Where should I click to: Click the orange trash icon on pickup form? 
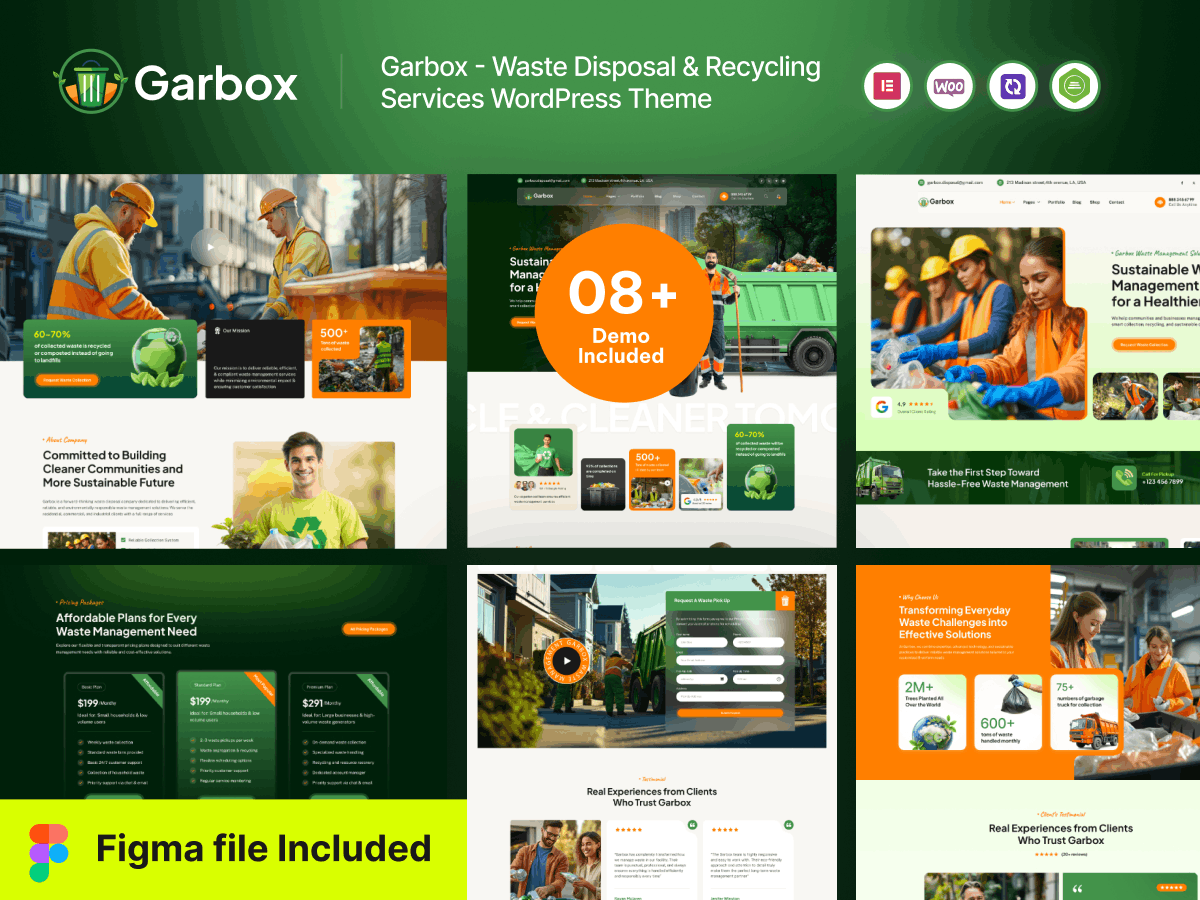tap(785, 600)
